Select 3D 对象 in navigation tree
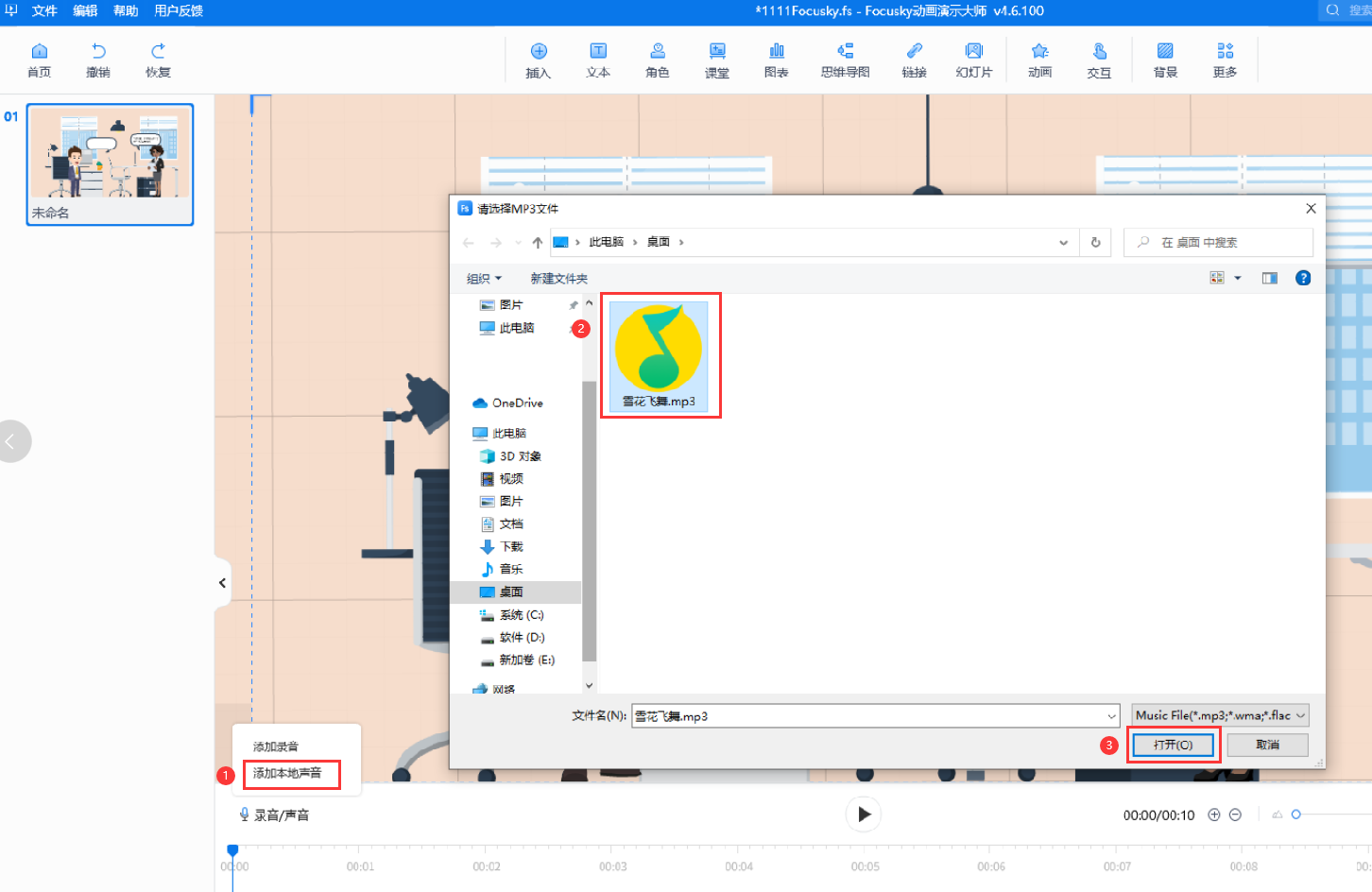The width and height of the screenshot is (1372, 892). pyautogui.click(x=520, y=456)
